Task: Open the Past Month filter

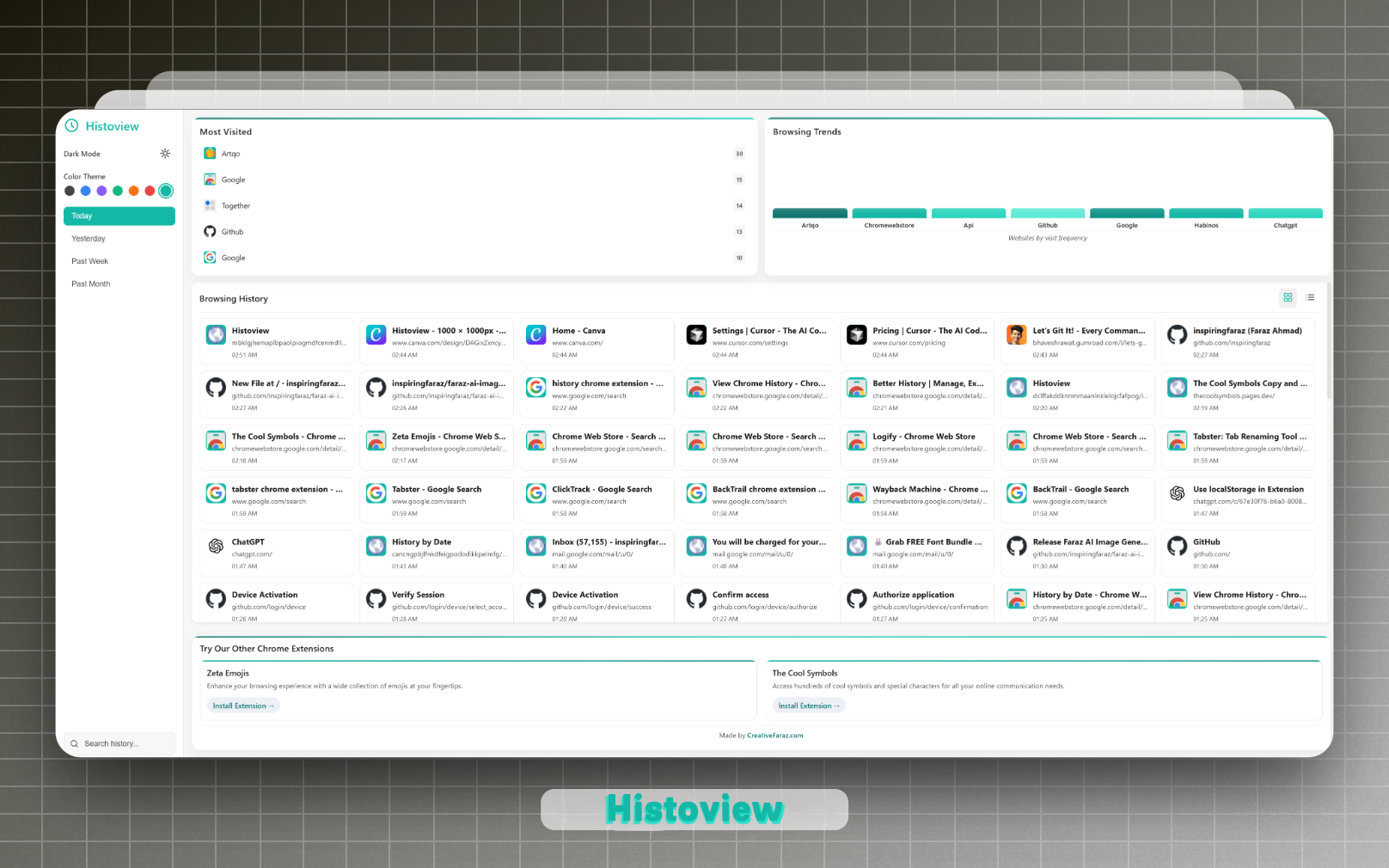Action: coord(119,284)
